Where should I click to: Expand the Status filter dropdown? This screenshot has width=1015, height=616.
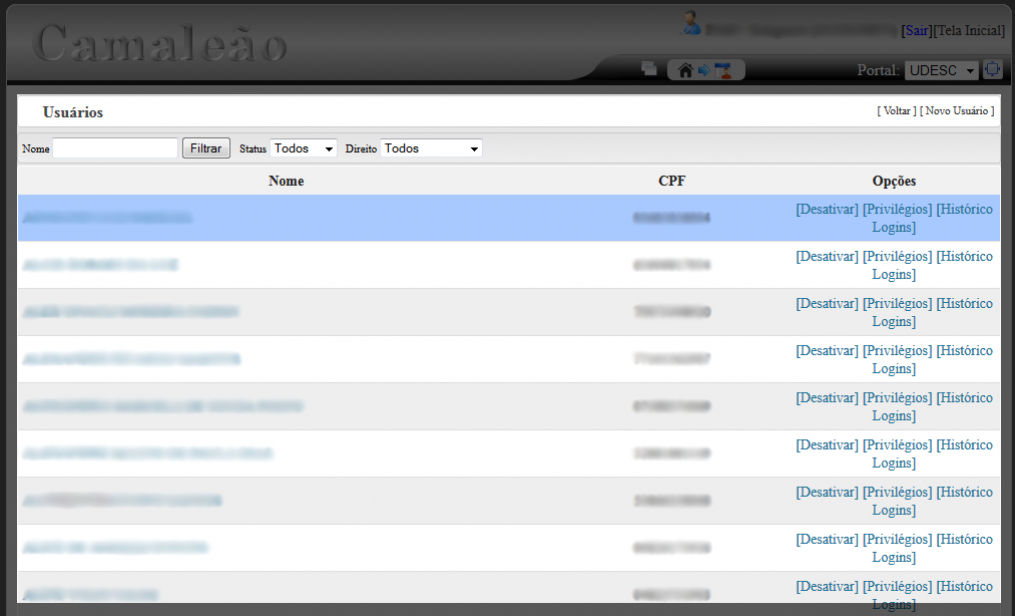(x=303, y=148)
